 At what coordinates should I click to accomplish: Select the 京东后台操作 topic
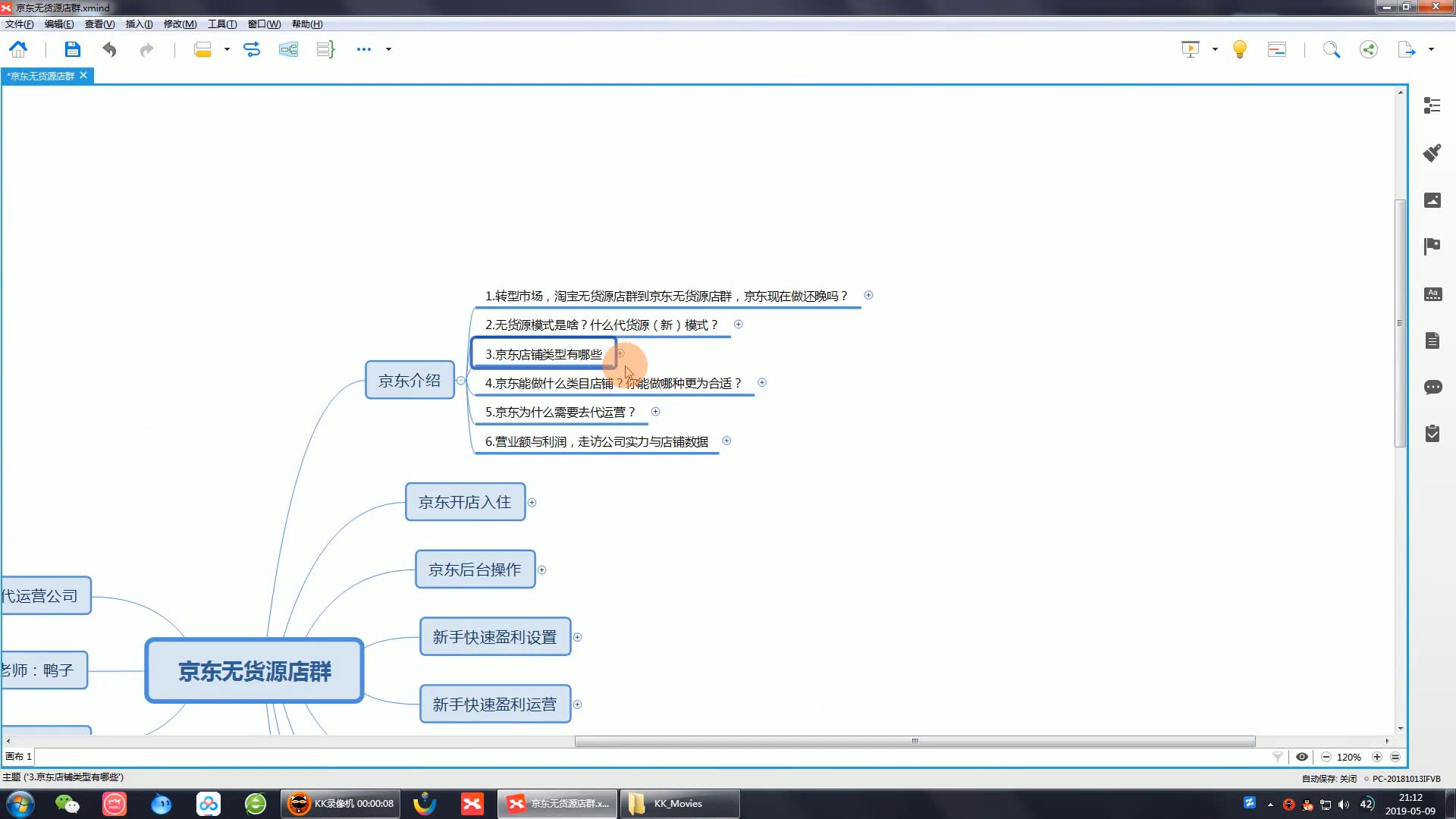[x=475, y=570]
